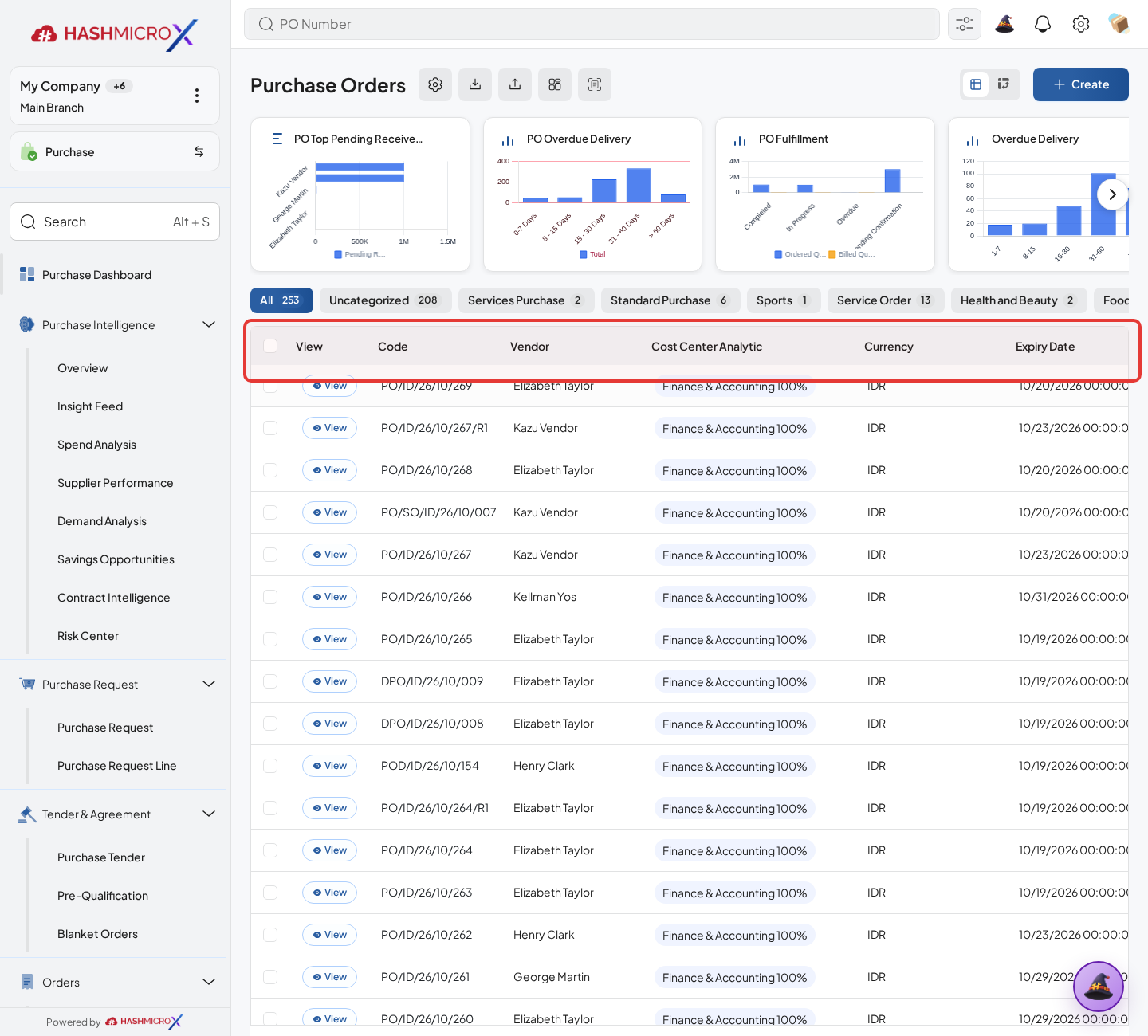Collapse the Tender & Agreement section
The height and width of the screenshot is (1036, 1148).
pyautogui.click(x=209, y=814)
